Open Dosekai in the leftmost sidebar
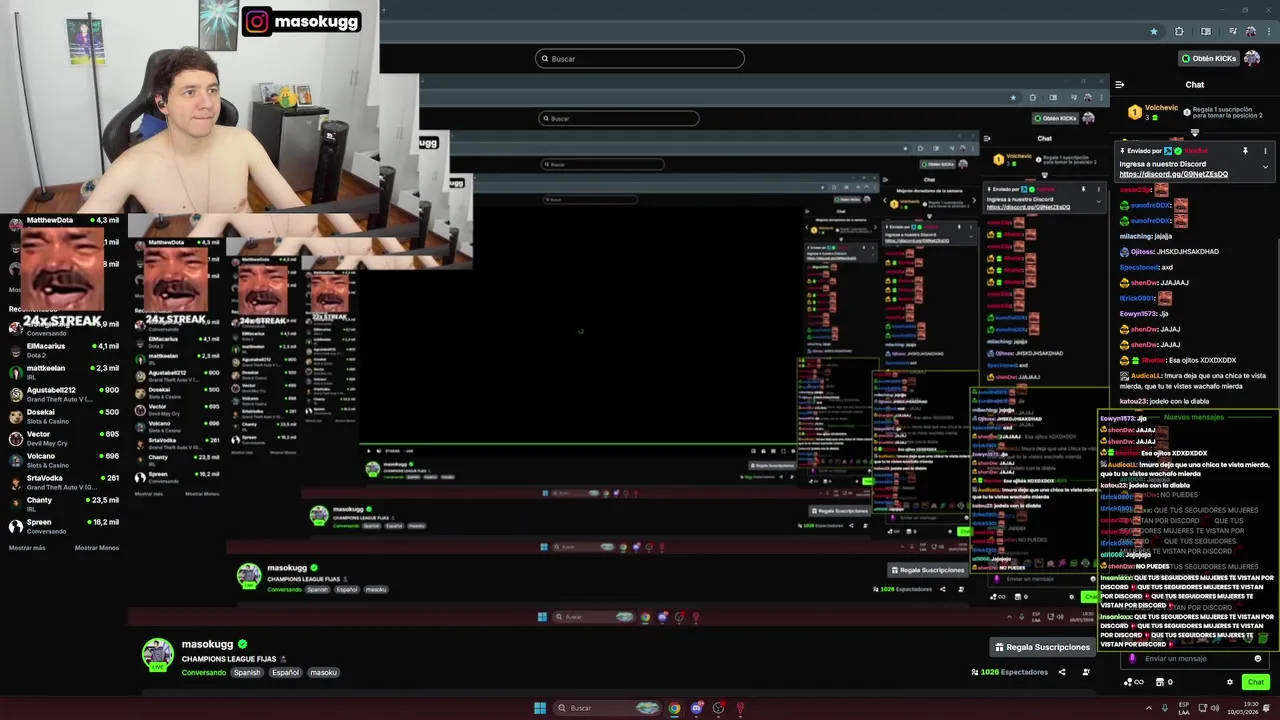Image resolution: width=1280 pixels, height=720 pixels. click(x=65, y=416)
